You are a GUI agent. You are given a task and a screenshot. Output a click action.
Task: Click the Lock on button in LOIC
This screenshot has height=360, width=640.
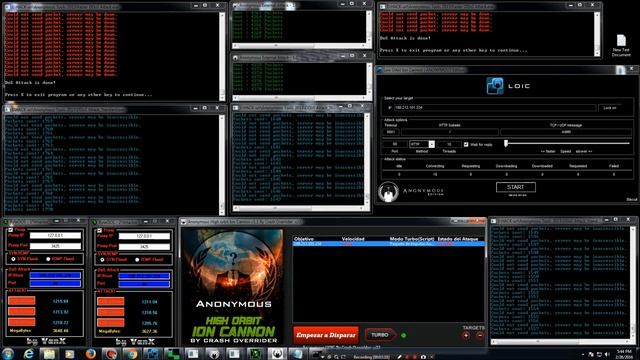[x=610, y=108]
